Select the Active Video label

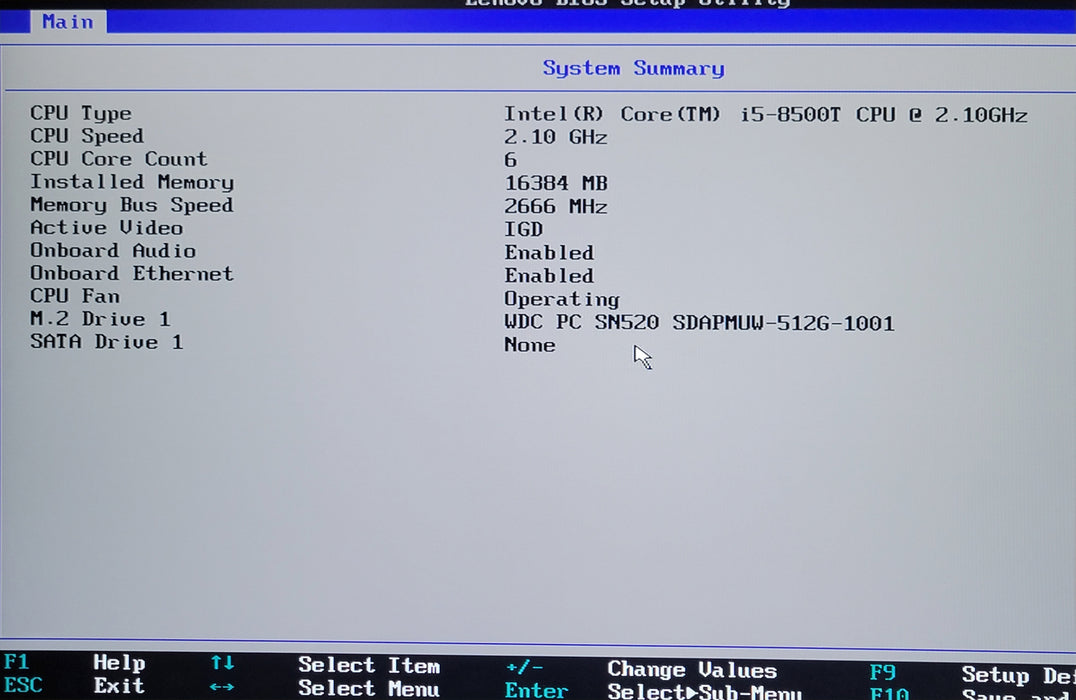(x=106, y=227)
